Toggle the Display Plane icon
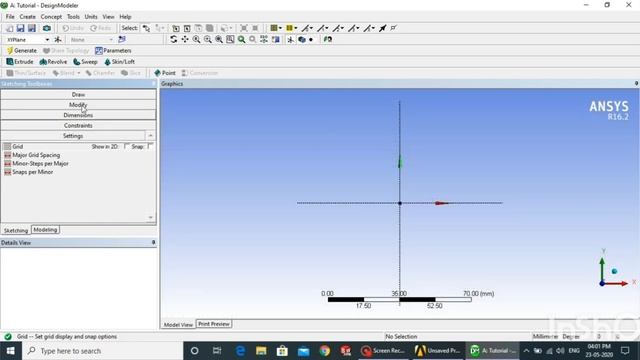The image size is (640, 360). point(290,40)
